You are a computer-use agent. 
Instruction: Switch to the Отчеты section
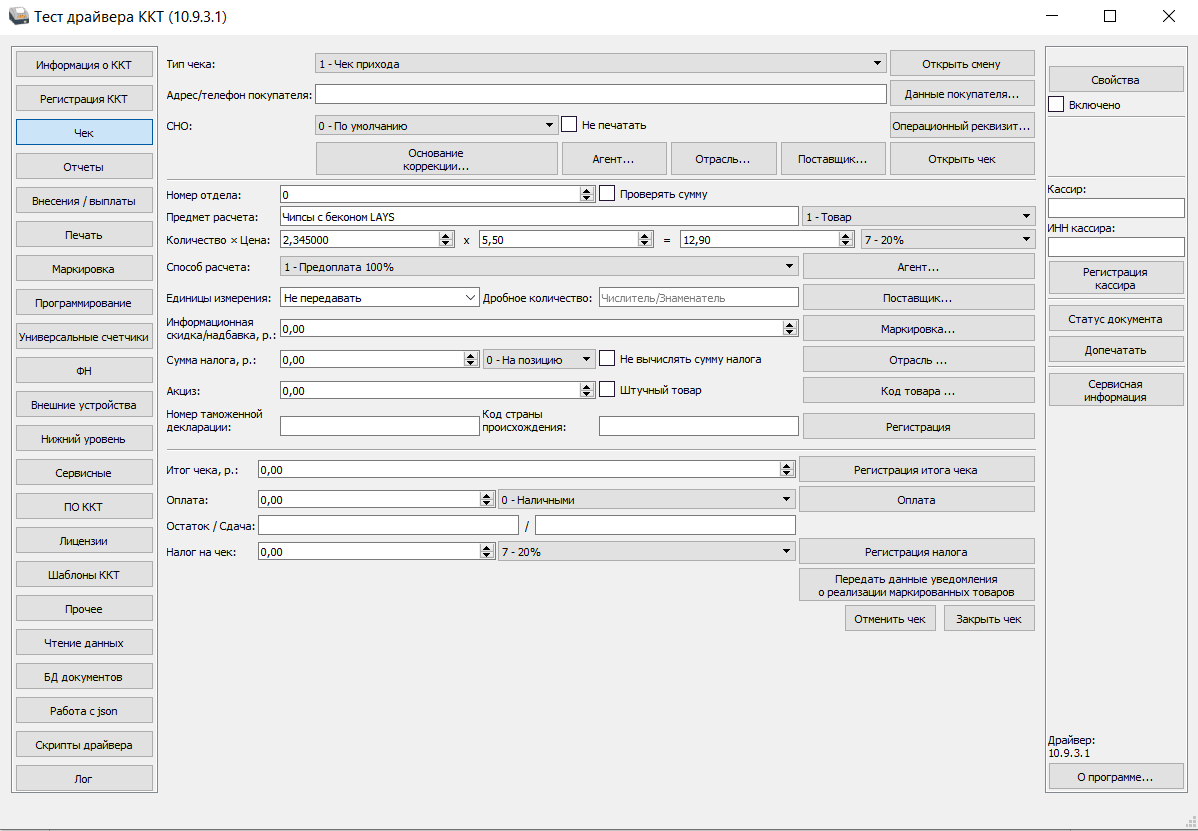coord(84,167)
